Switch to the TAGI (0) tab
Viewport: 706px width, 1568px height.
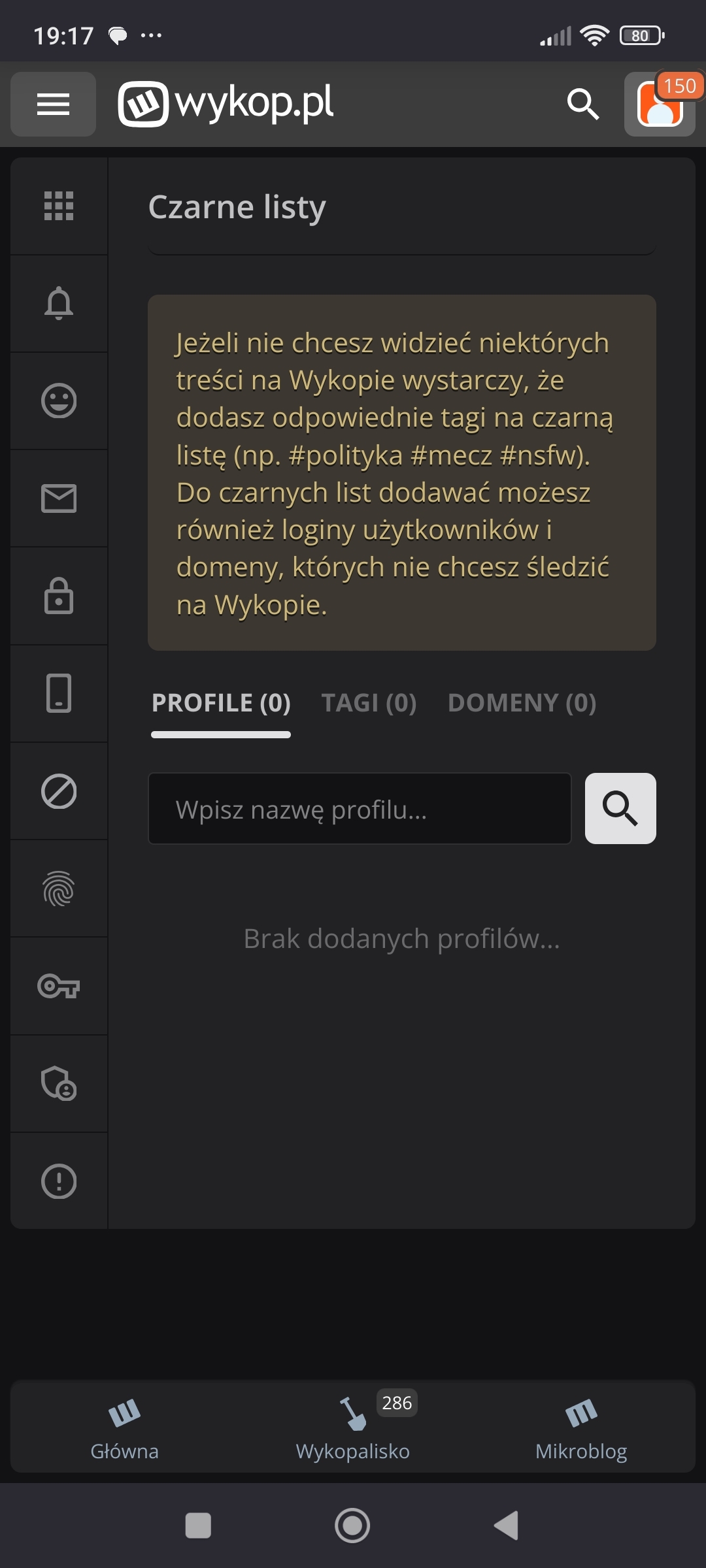point(369,703)
